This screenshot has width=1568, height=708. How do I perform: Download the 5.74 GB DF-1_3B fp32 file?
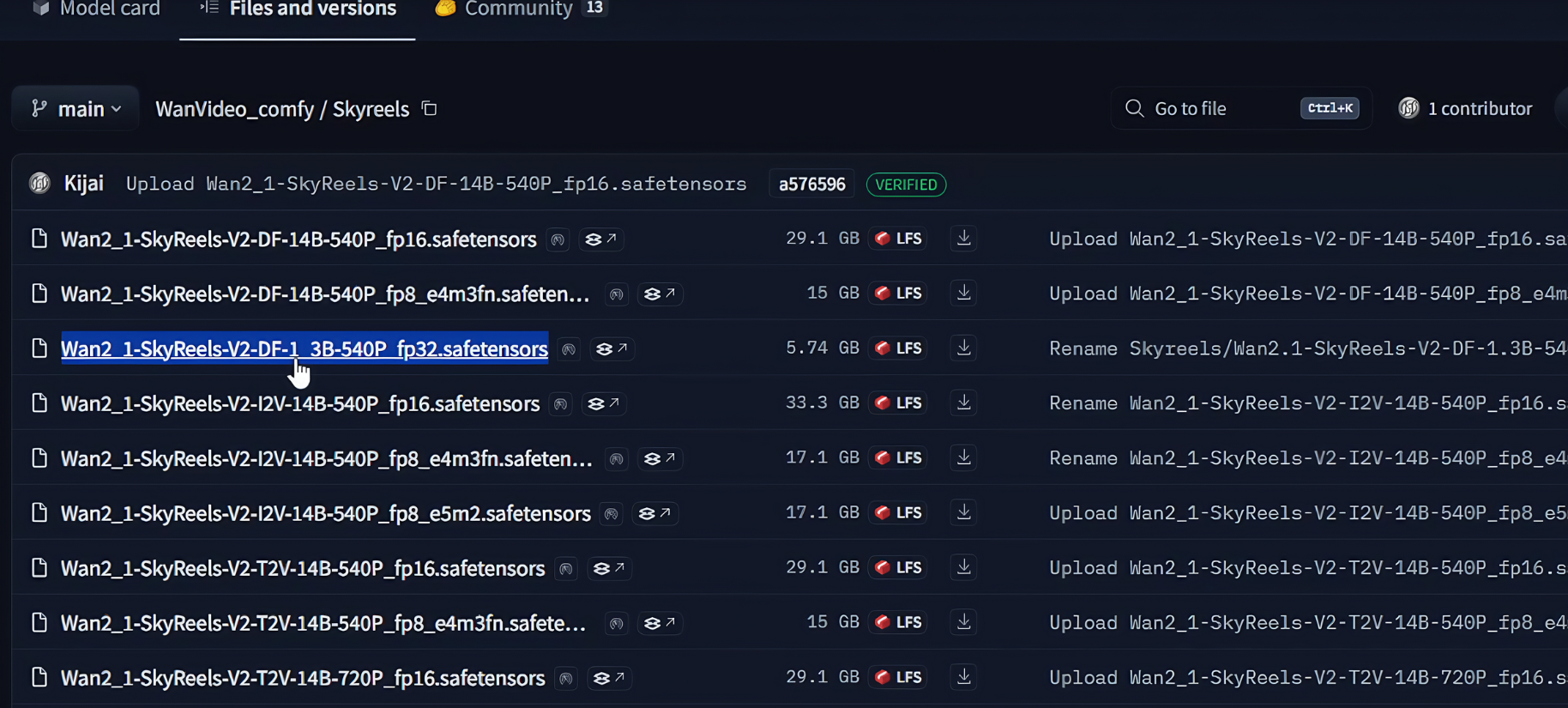964,348
